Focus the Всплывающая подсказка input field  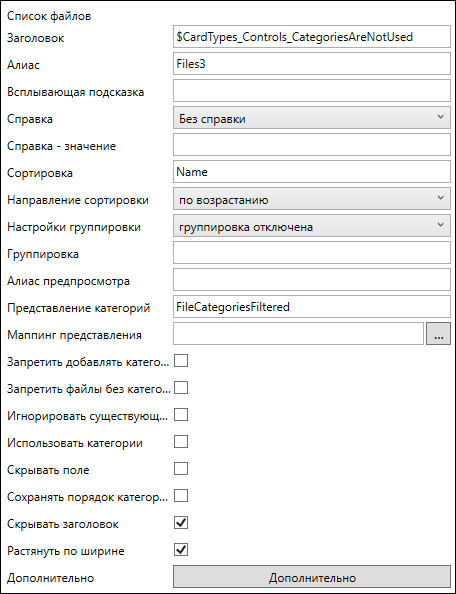click(312, 91)
